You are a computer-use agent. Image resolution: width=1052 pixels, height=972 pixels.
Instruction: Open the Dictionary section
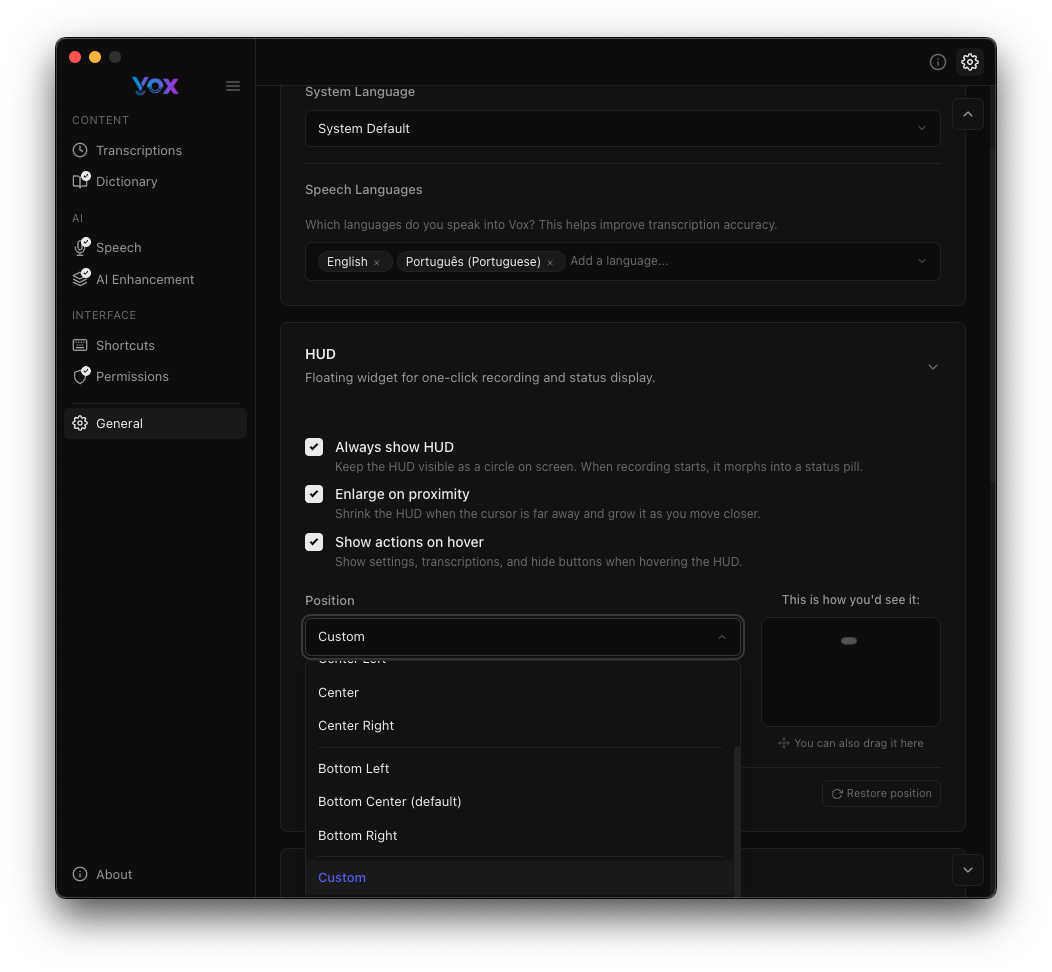(126, 181)
